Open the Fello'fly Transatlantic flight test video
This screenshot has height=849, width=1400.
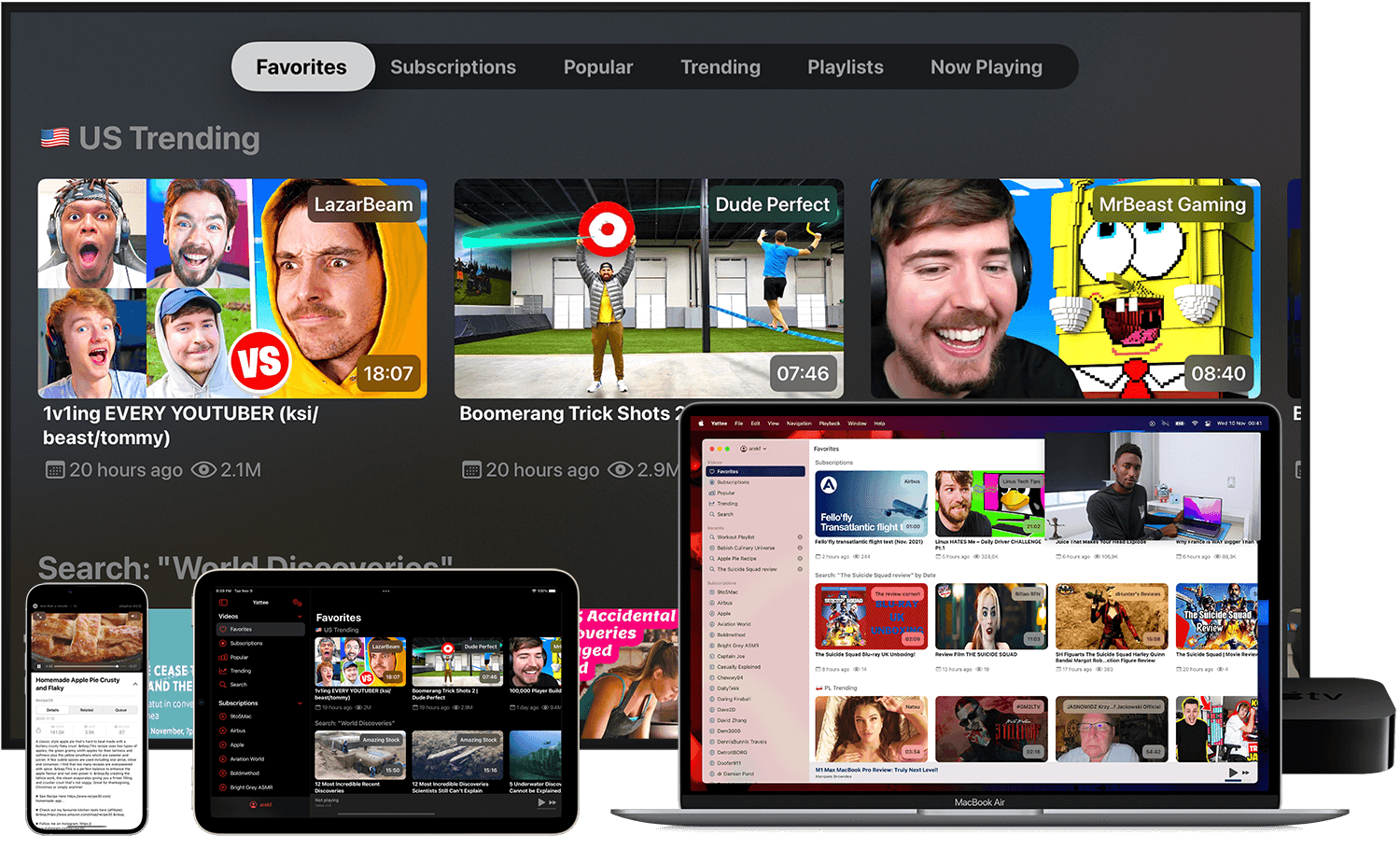tap(871, 504)
